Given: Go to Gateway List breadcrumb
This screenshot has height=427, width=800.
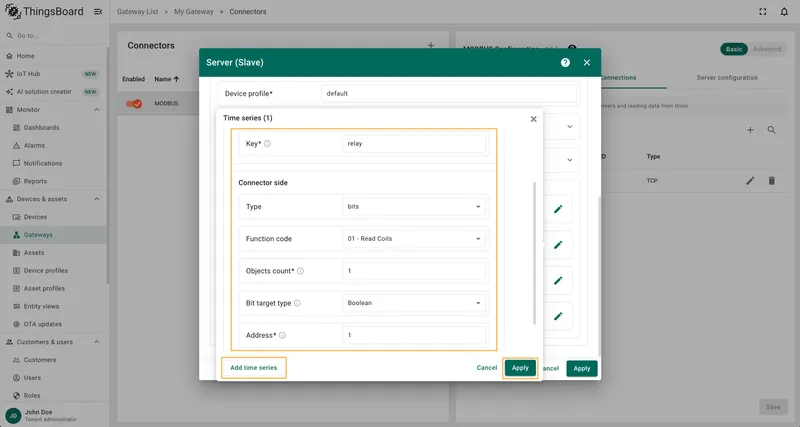Looking at the screenshot, I should [137, 11].
